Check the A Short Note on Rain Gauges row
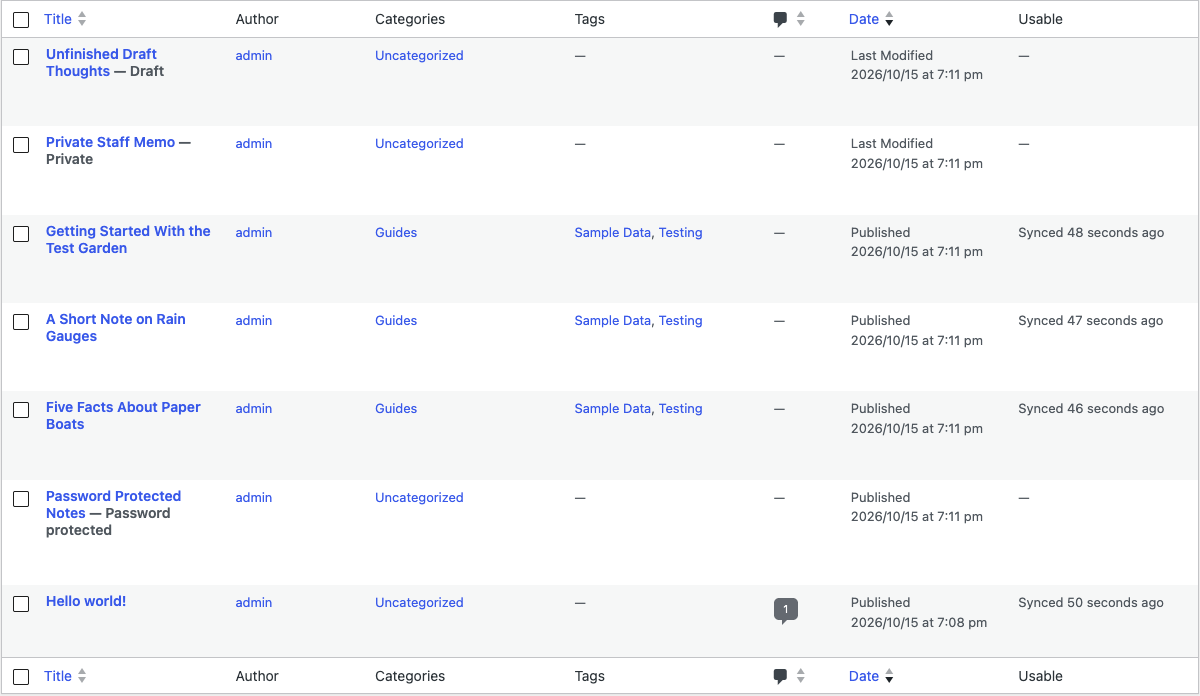The height and width of the screenshot is (696, 1200). (x=21, y=322)
